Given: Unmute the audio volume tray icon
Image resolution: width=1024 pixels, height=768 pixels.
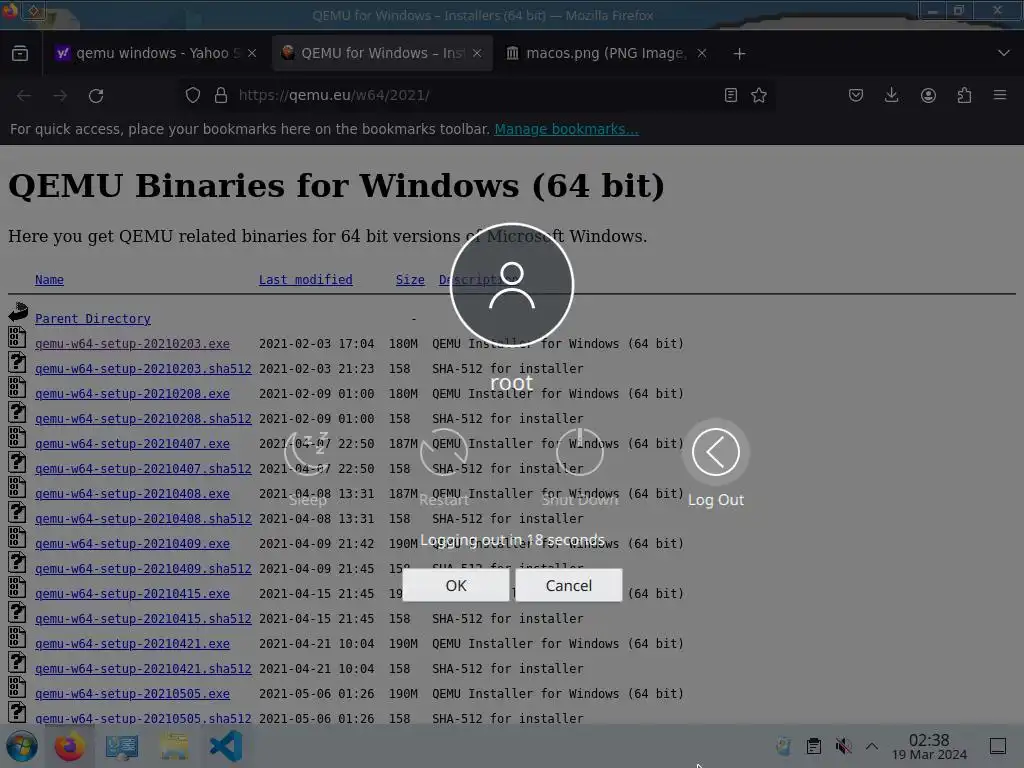Looking at the screenshot, I should click(x=843, y=746).
